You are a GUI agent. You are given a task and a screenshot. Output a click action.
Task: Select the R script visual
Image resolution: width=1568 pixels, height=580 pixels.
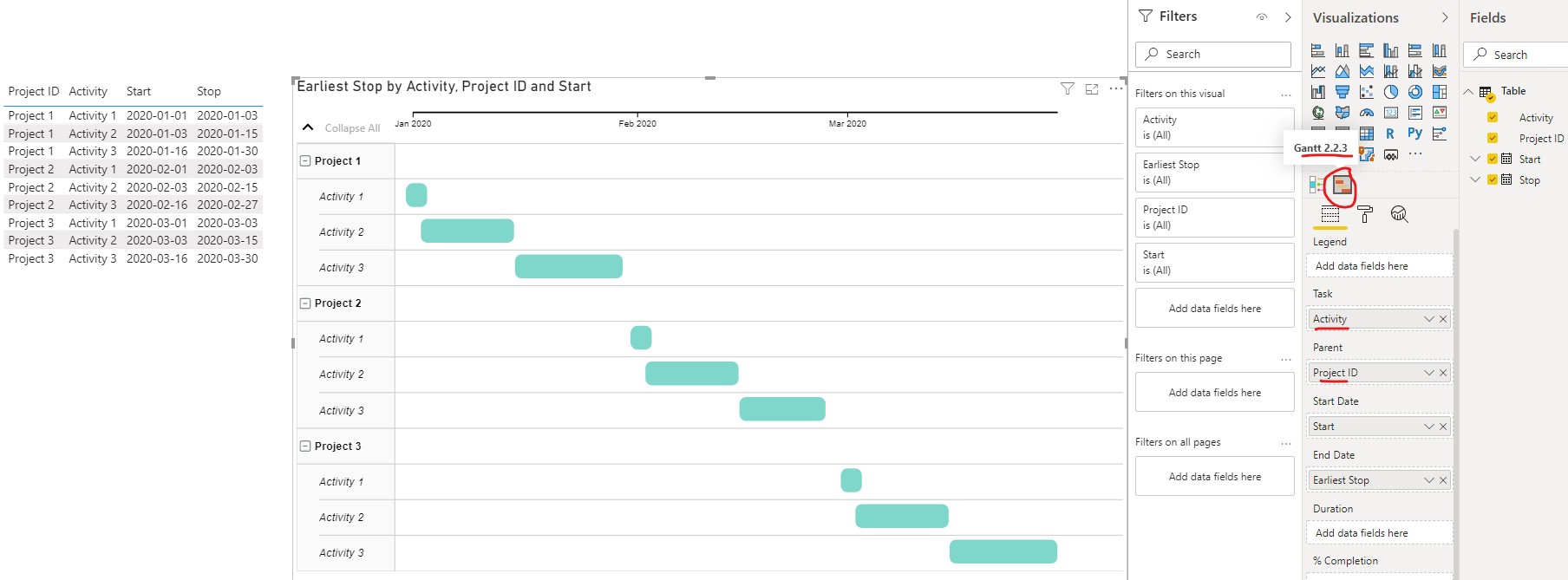[x=1390, y=134]
